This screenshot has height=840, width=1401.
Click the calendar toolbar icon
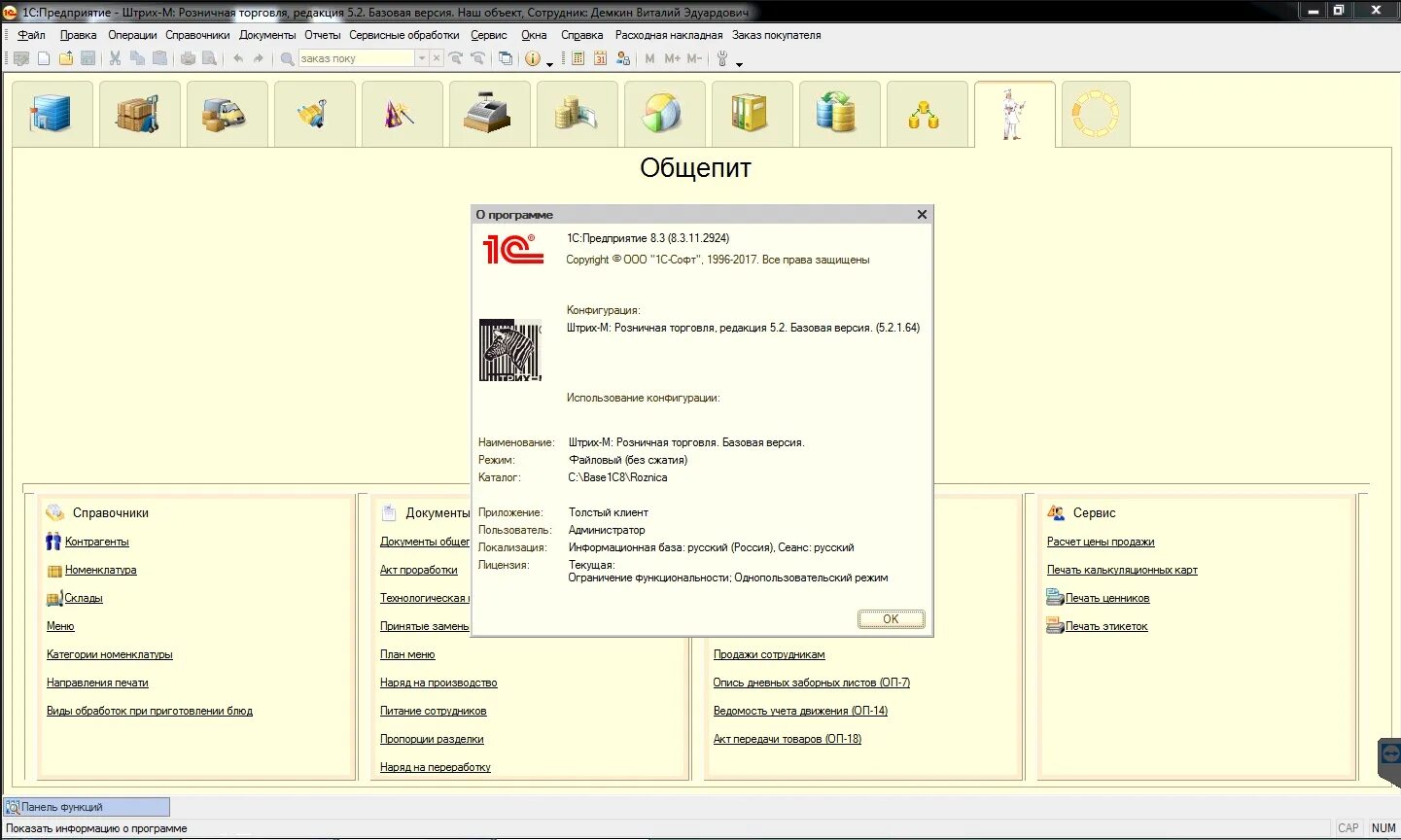(x=600, y=58)
